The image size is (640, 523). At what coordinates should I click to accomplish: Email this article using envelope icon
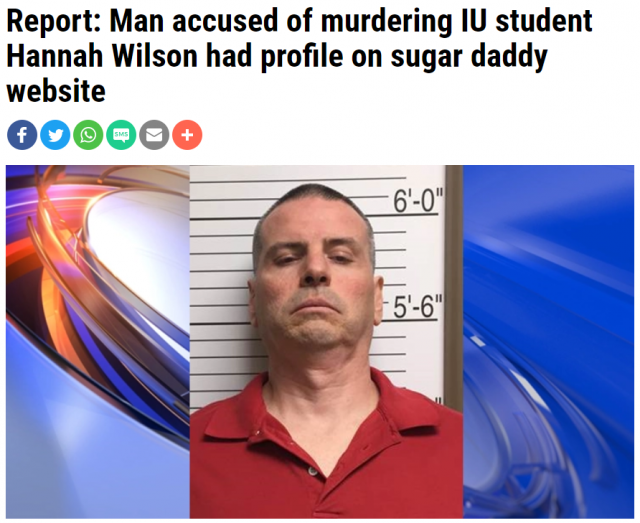tap(154, 135)
